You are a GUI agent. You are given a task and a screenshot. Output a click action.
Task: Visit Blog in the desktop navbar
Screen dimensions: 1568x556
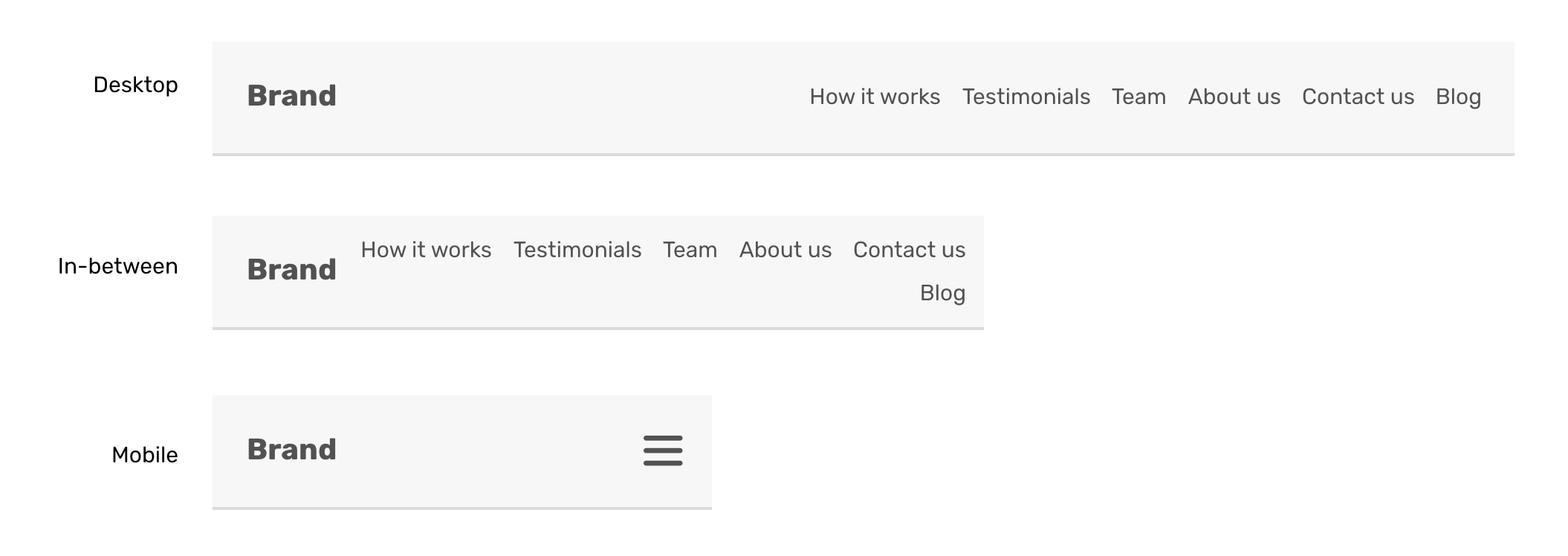pyautogui.click(x=1458, y=97)
